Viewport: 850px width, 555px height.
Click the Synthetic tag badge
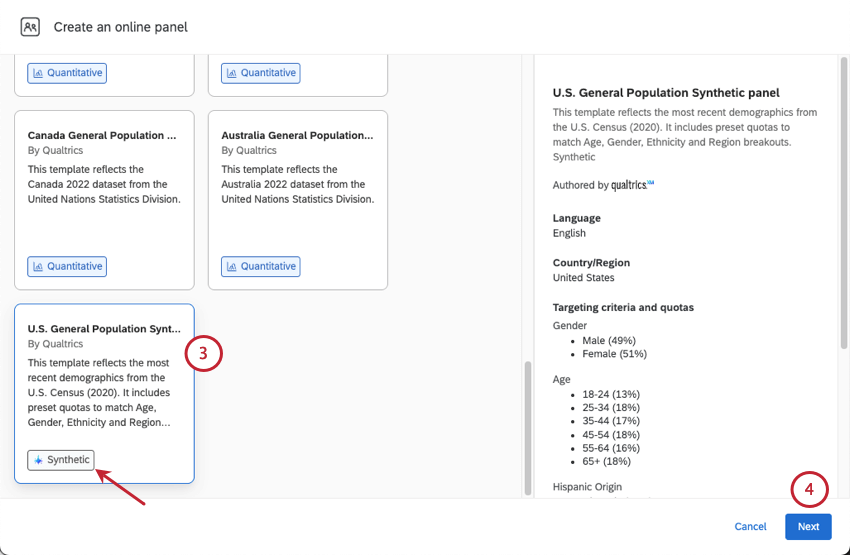[61, 460]
